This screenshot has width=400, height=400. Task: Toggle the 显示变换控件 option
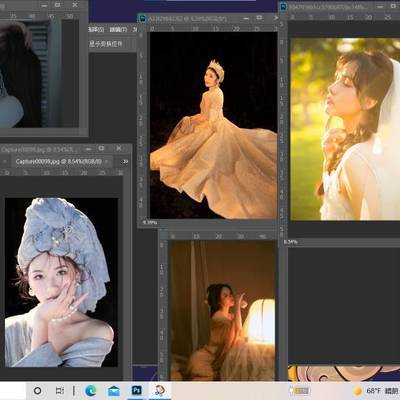click(x=105, y=44)
